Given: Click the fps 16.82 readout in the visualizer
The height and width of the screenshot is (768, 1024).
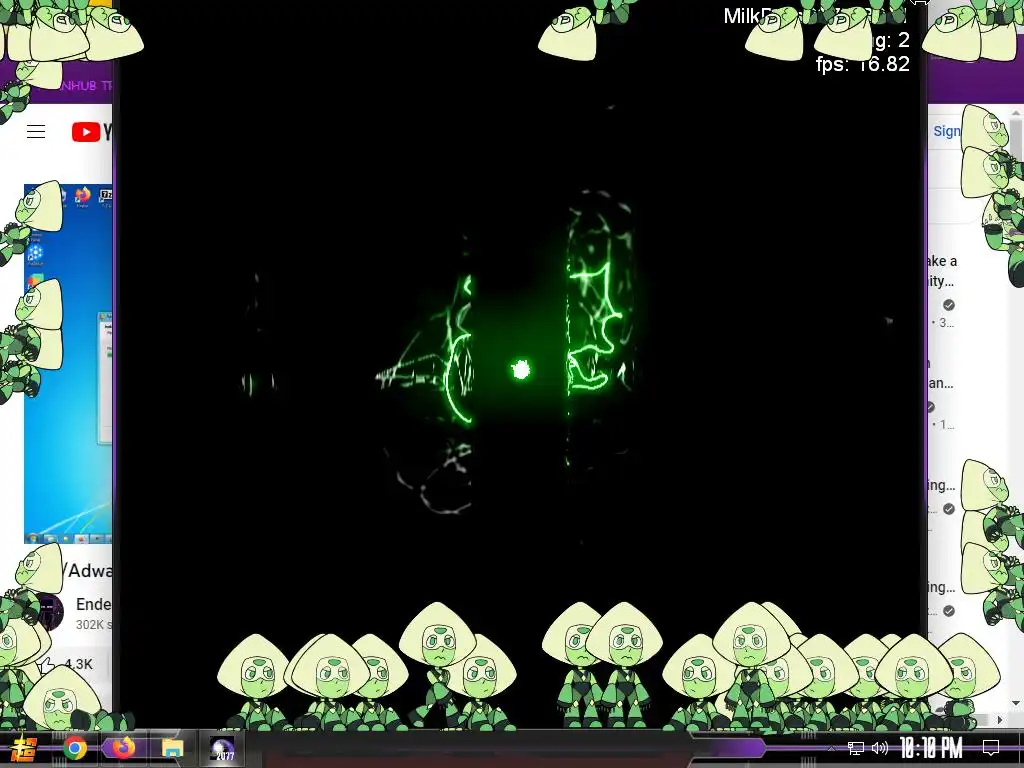Looking at the screenshot, I should click(862, 64).
